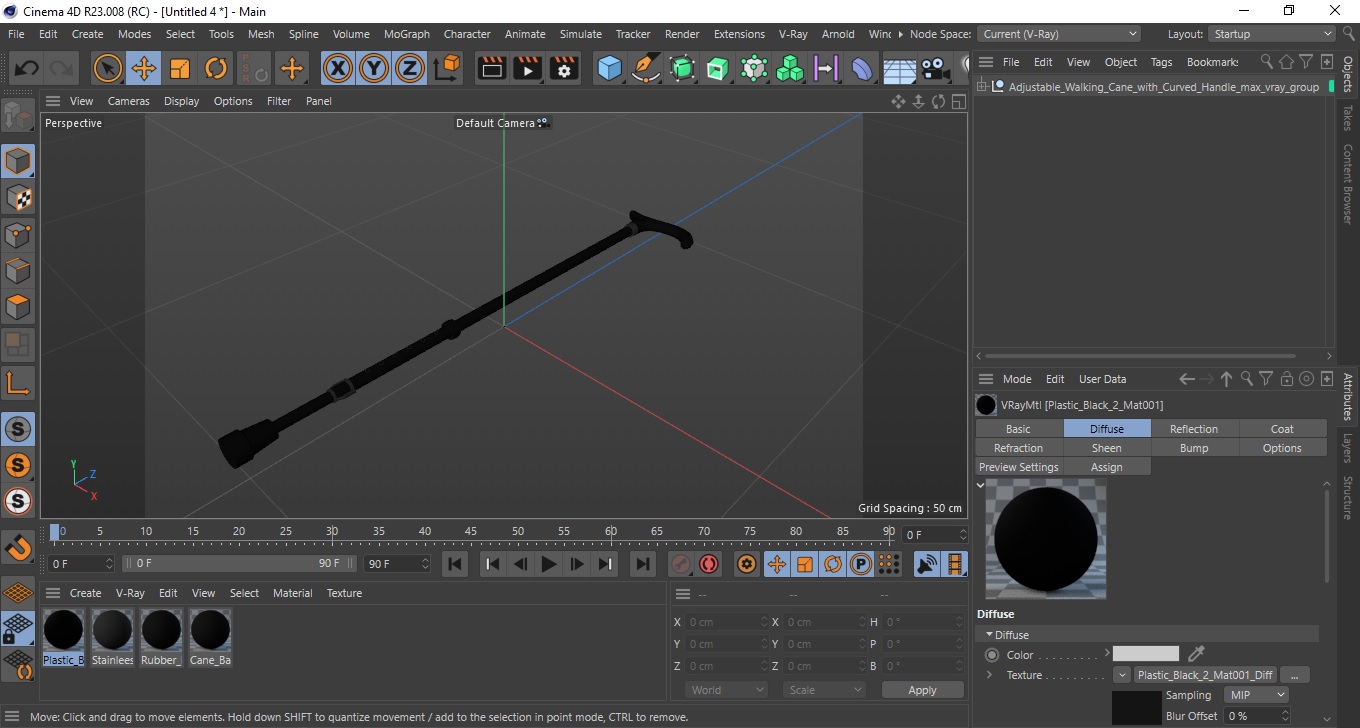Add an Extrude generator icon
Viewport: 1360px width, 728px height.
point(718,69)
